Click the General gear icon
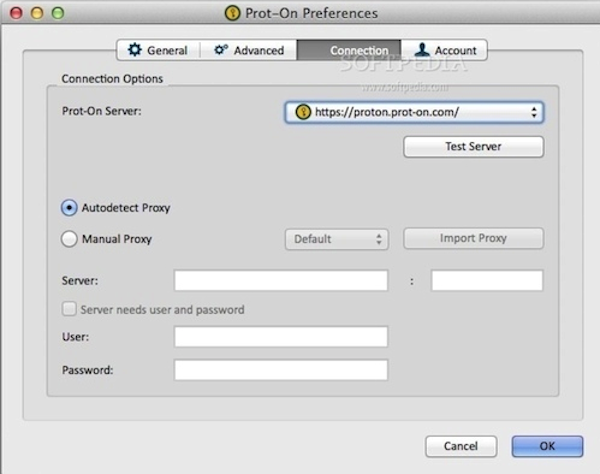 click(135, 50)
